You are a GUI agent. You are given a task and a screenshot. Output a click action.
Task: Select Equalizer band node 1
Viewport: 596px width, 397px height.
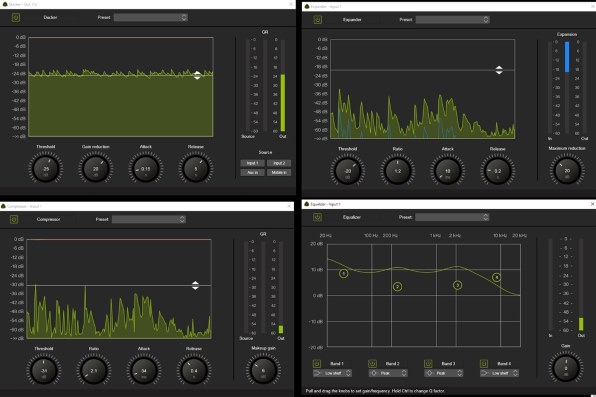point(343,273)
